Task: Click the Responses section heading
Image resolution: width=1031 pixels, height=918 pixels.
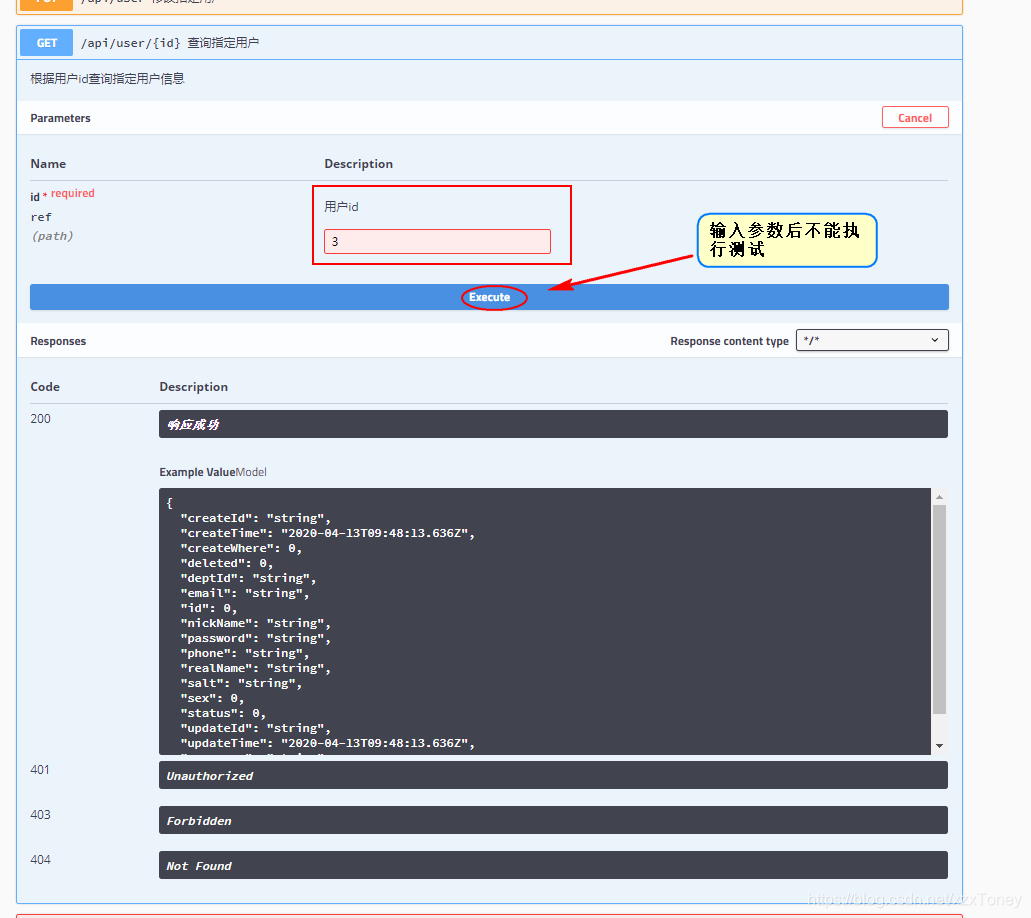Action: coord(58,341)
